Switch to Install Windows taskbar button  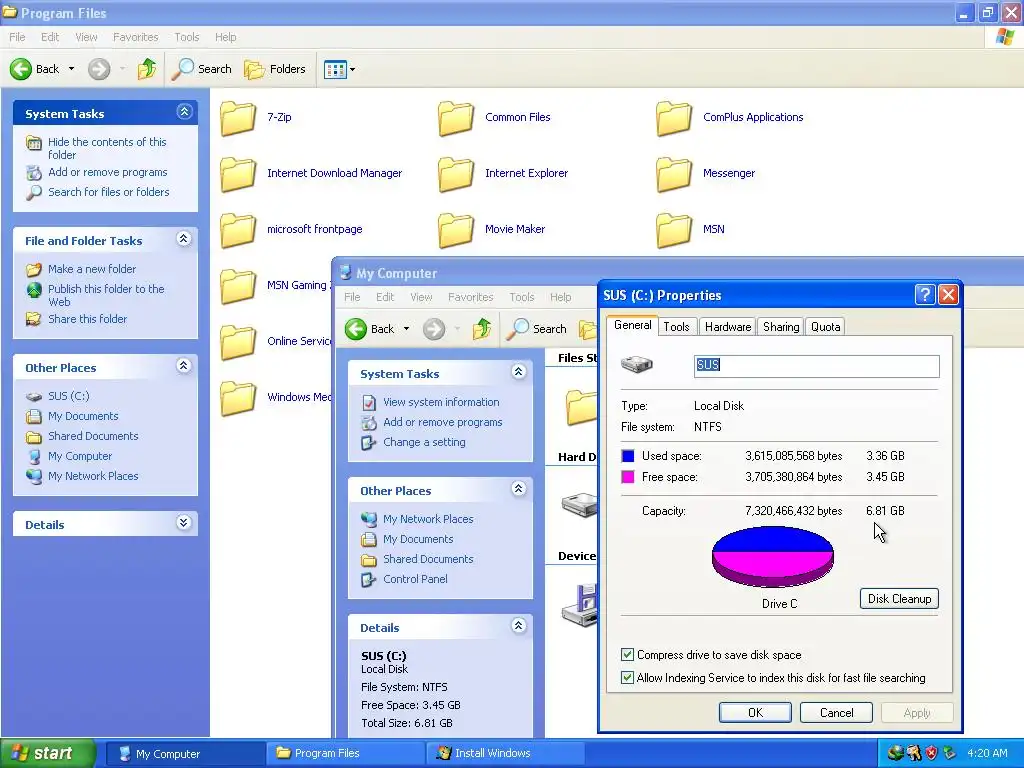pos(503,754)
